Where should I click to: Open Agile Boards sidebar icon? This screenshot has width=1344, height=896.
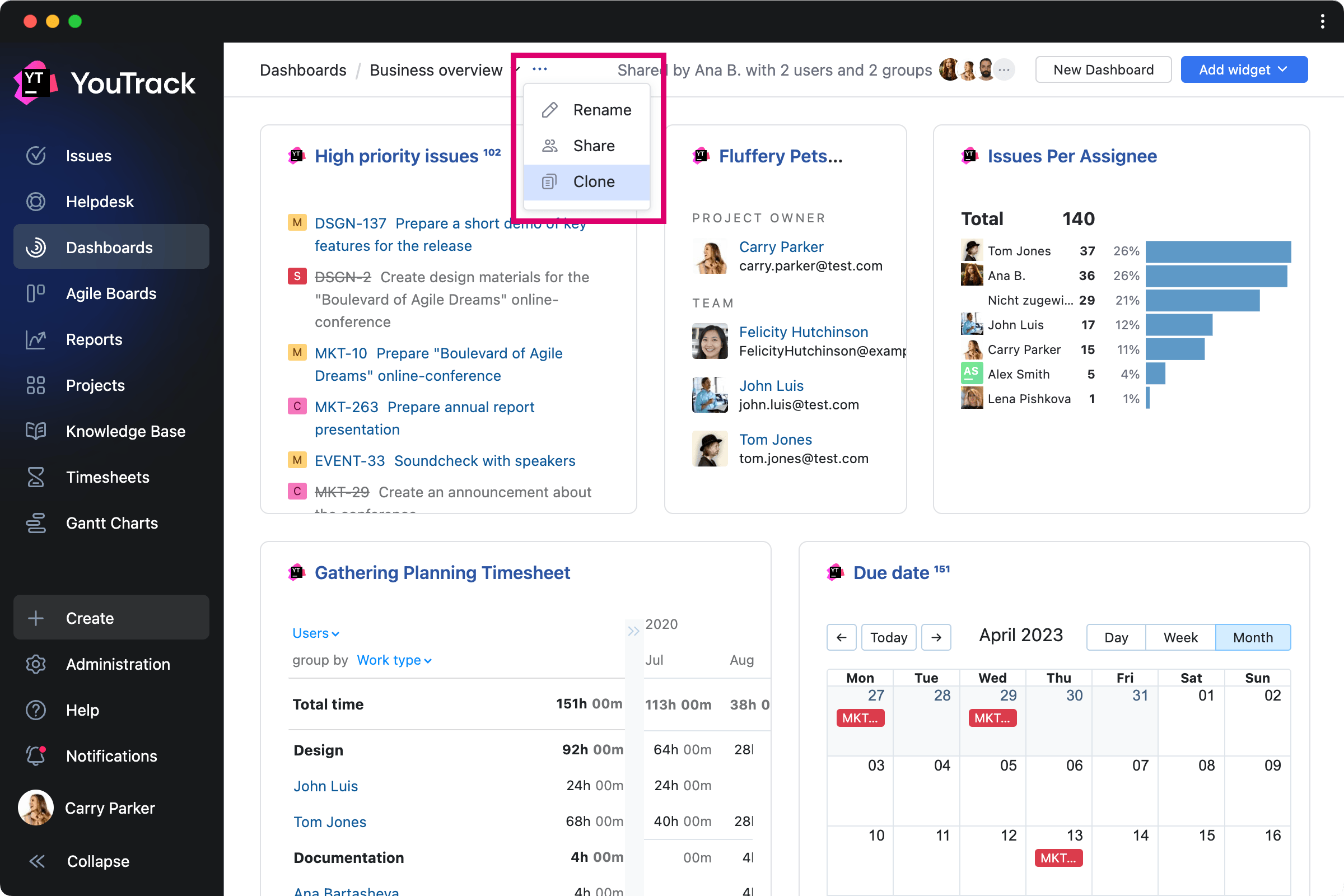(35, 293)
